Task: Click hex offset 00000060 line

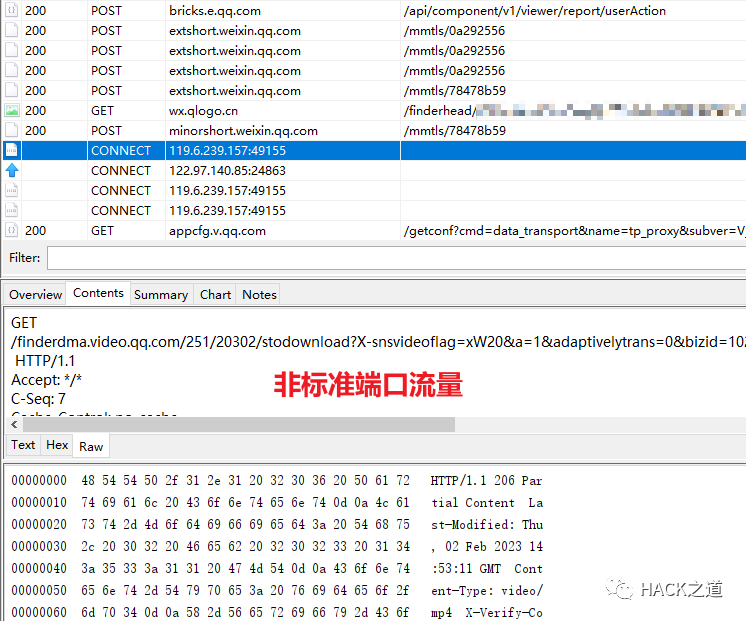Action: pyautogui.click(x=39, y=612)
